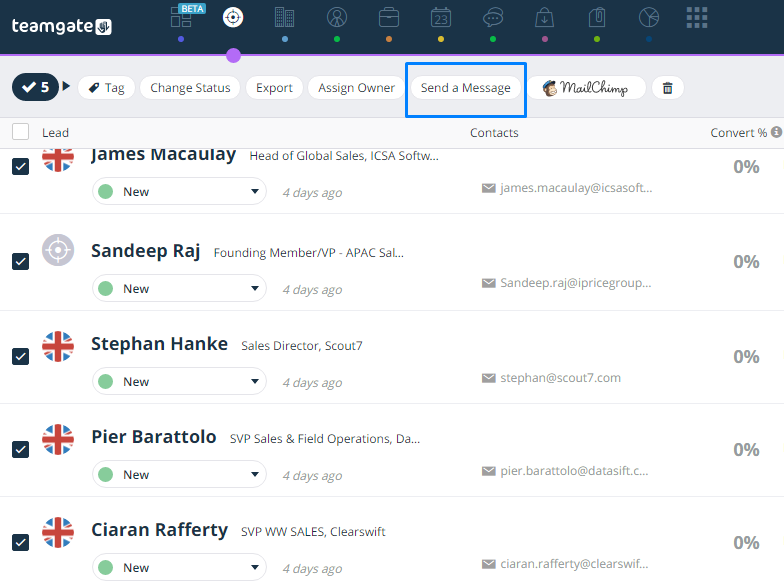Sort by the Contacts column header
Screen dimensions: 784x587
(494, 132)
